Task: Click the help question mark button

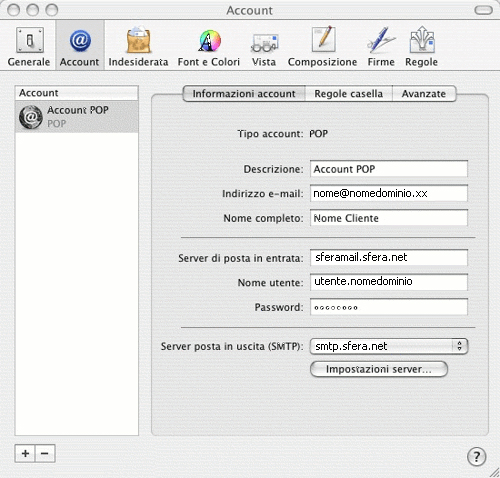Action: pos(476,456)
